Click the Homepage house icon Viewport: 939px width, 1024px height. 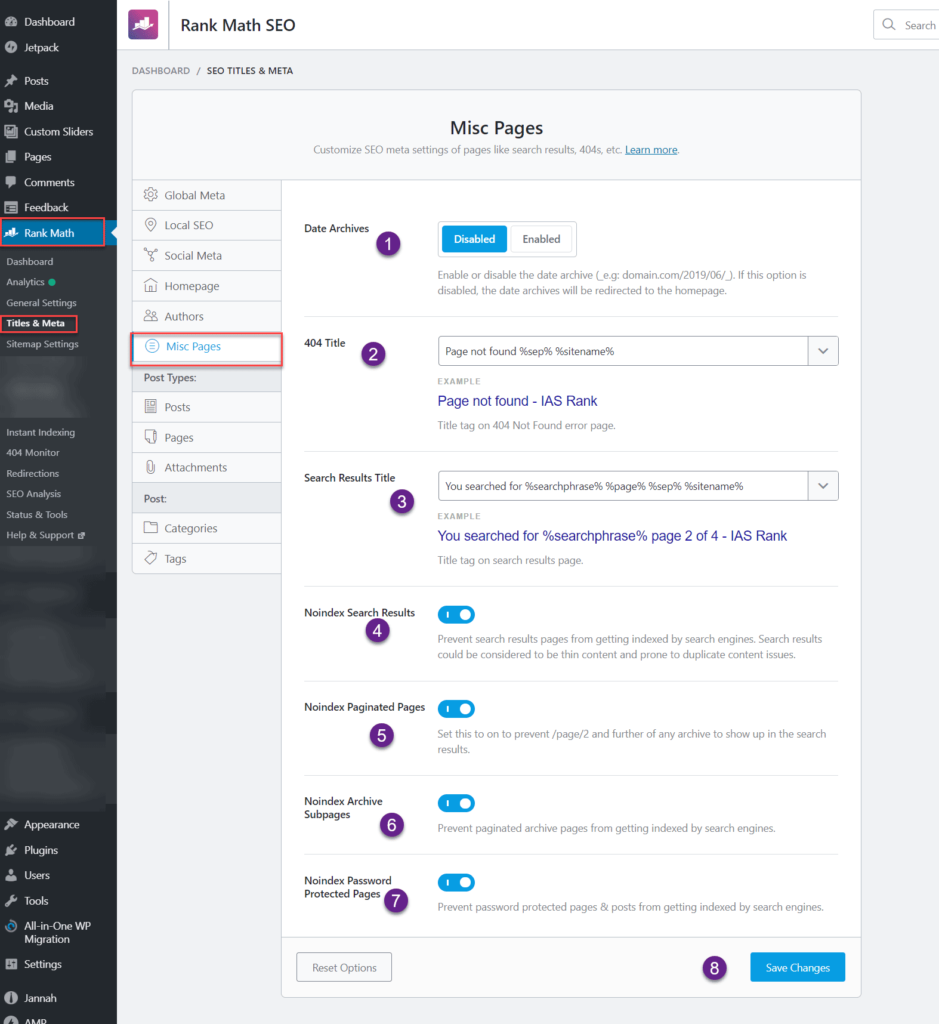151,285
